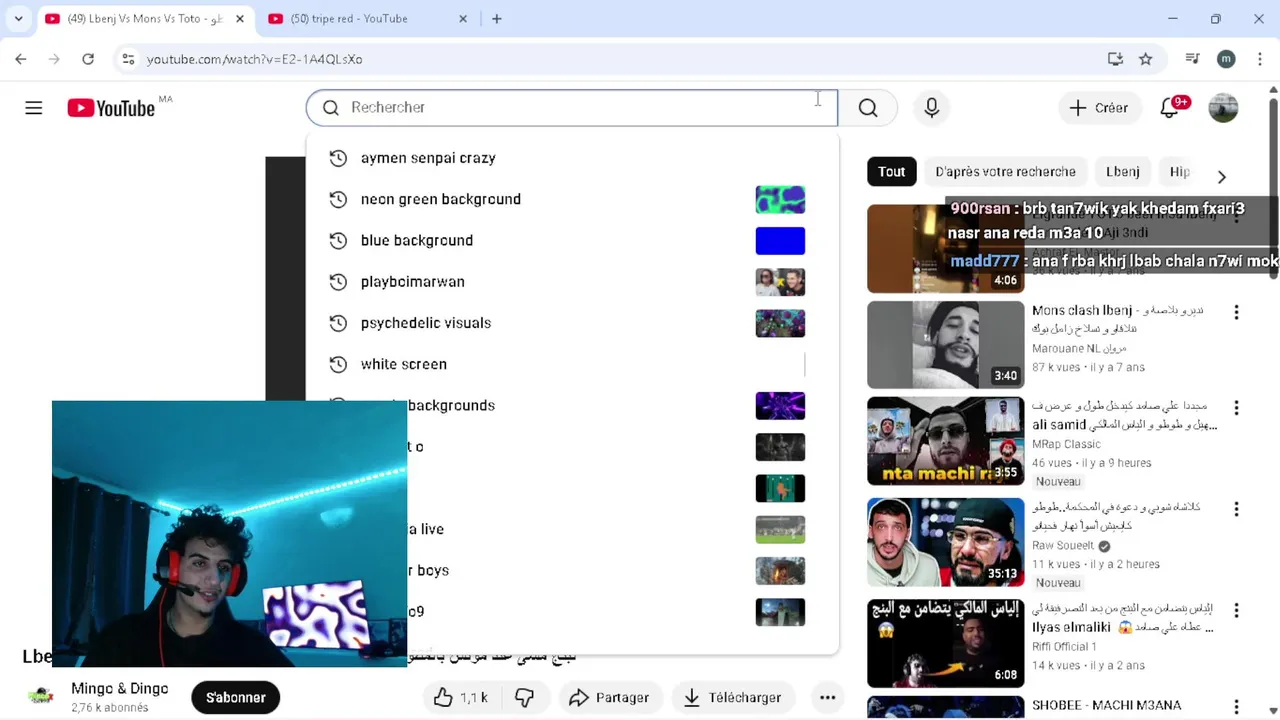
Task: Go forward using the browser forward arrow
Action: click(x=55, y=59)
